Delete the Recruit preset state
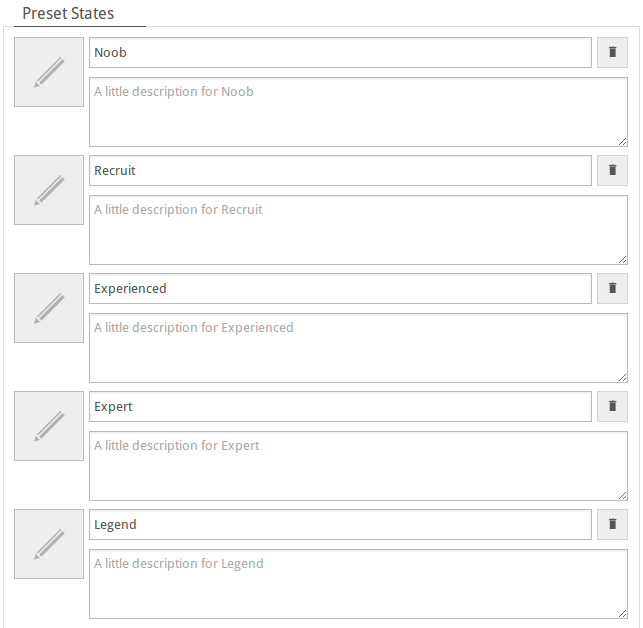This screenshot has width=643, height=628. 612,170
